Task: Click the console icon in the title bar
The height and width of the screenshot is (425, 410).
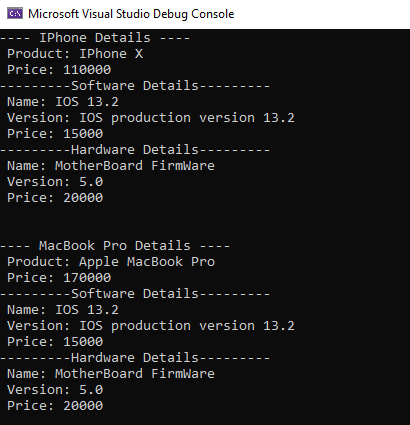Action: (x=15, y=14)
